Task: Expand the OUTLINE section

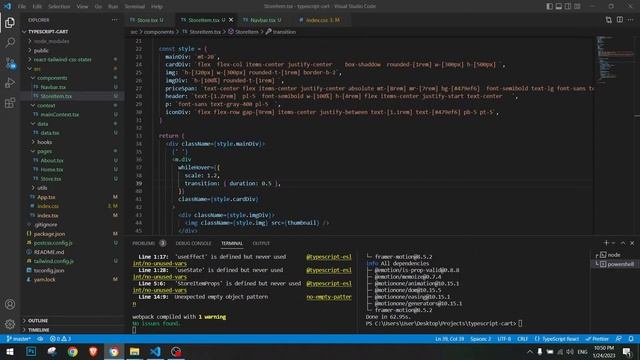Action: (x=37, y=320)
